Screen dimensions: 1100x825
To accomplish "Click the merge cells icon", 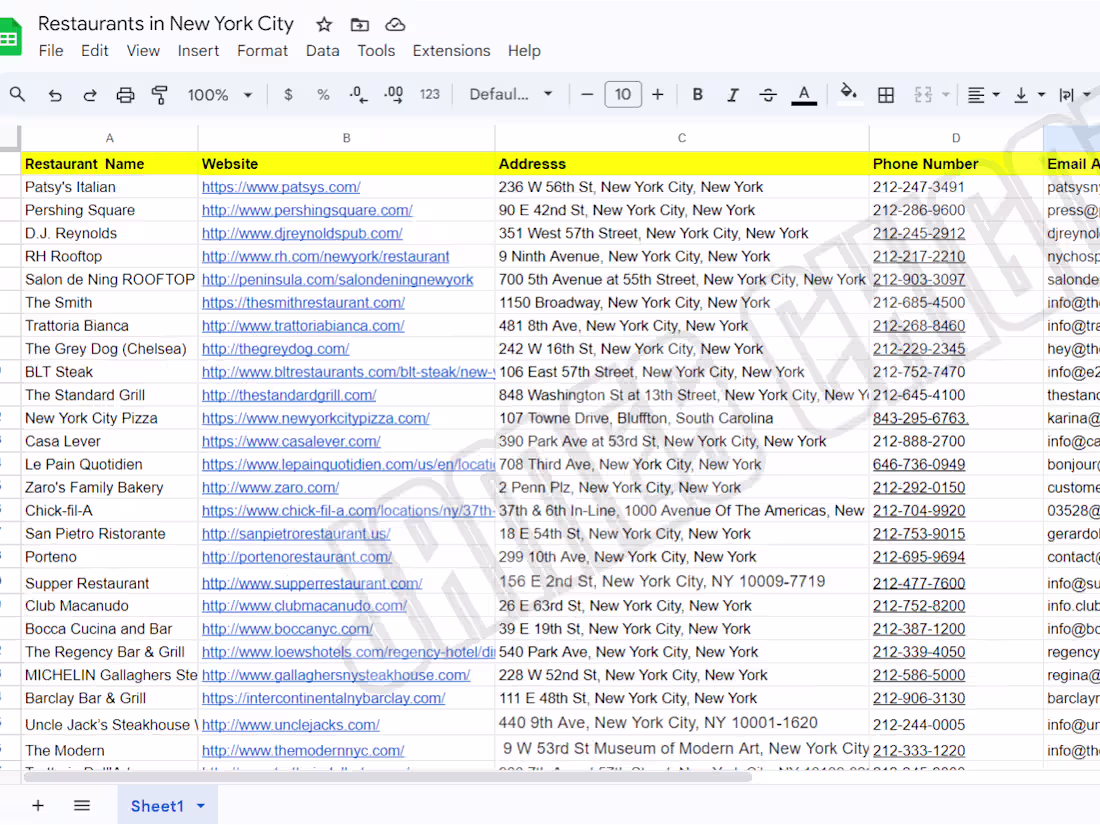I will [x=923, y=95].
